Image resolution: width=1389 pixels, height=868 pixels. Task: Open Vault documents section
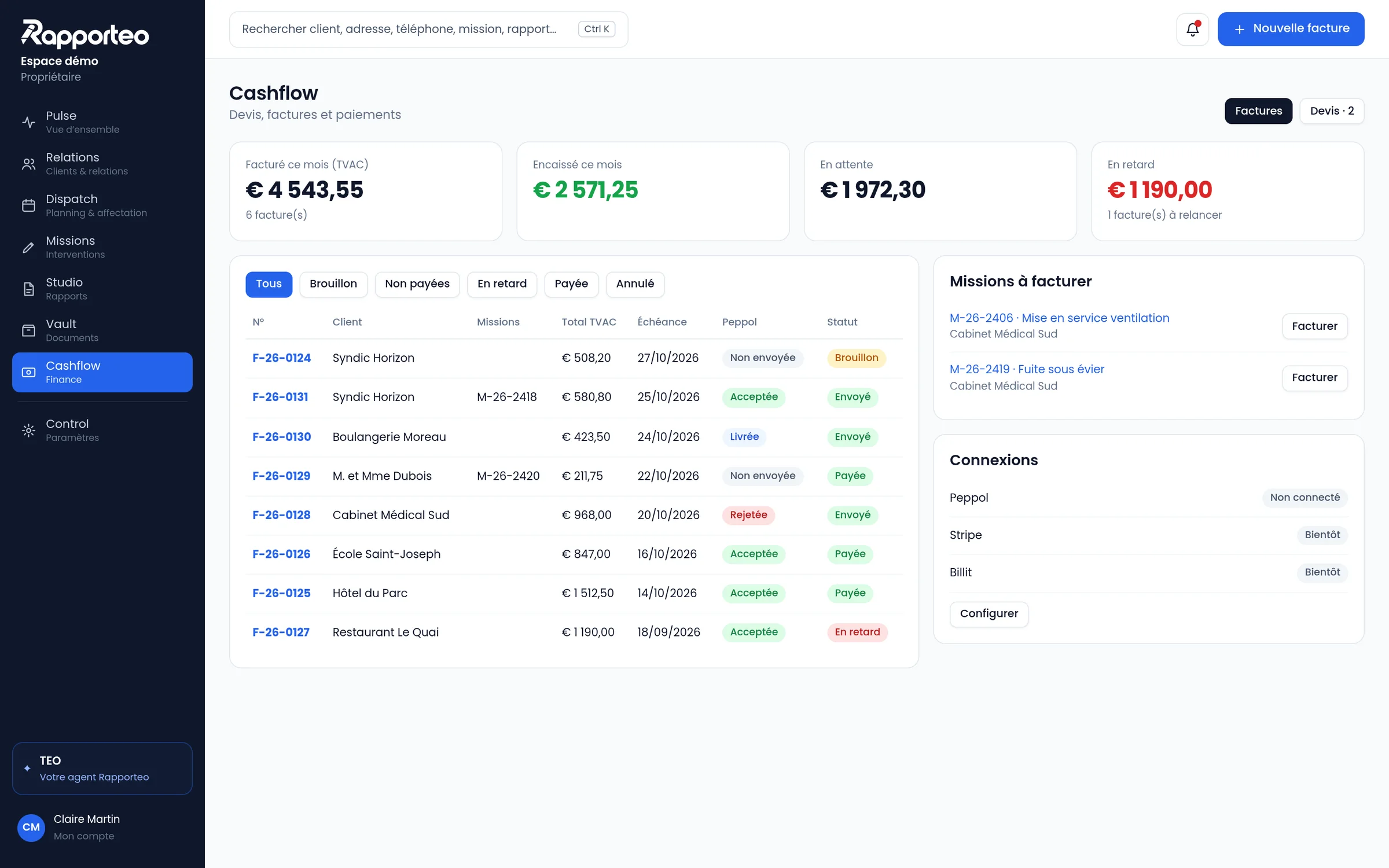[102, 330]
